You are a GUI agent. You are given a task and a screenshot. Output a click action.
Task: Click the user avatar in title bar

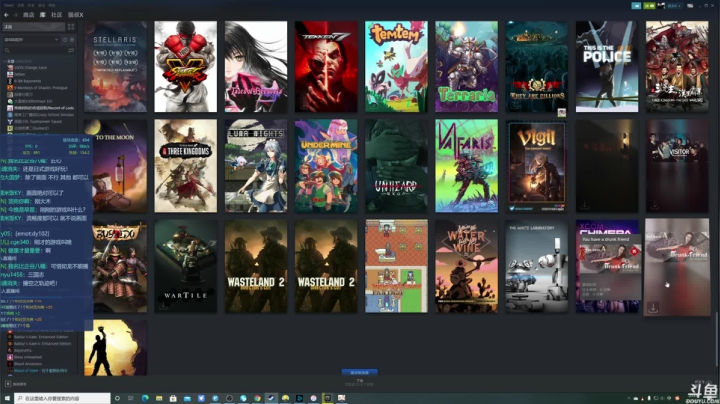coord(661,6)
